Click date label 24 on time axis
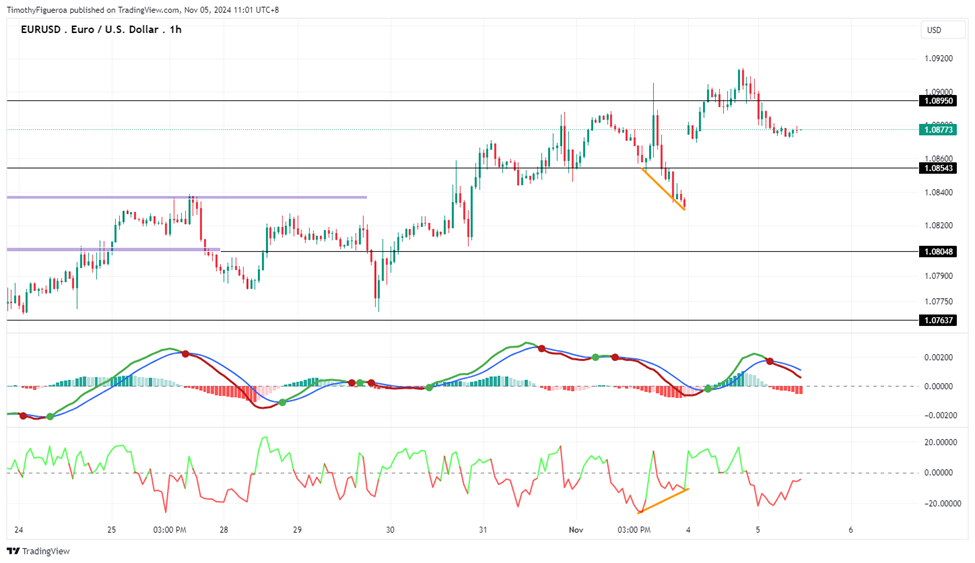975x563 pixels. click(19, 530)
